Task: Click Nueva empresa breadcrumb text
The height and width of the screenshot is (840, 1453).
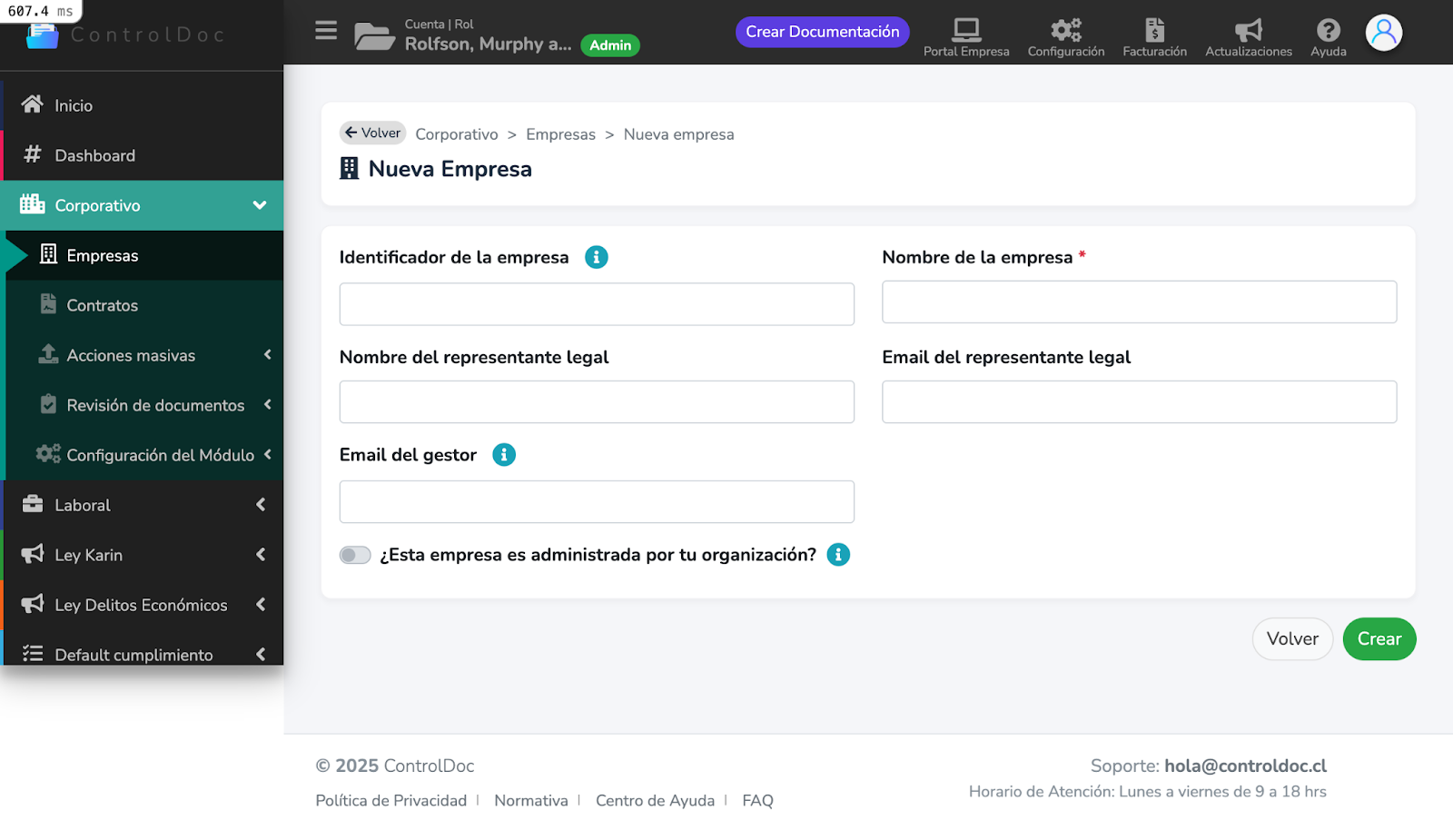Action: (678, 134)
